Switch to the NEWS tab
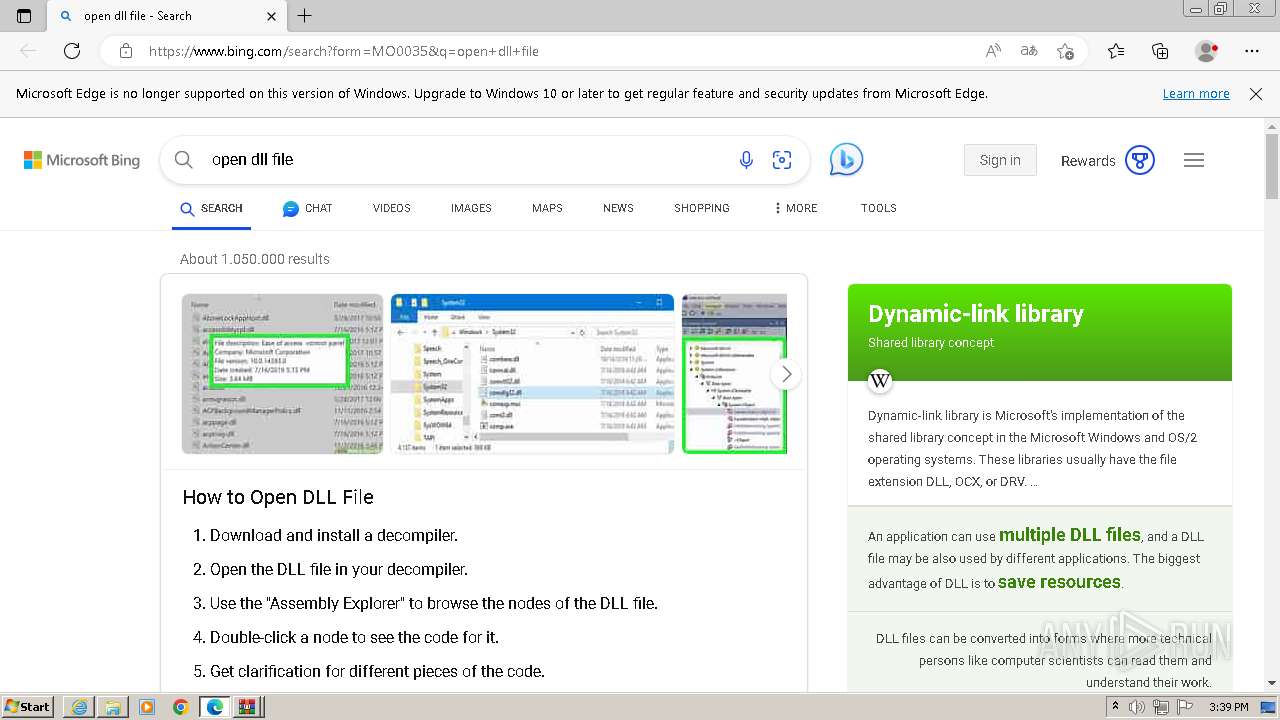The image size is (1280, 720). point(618,208)
